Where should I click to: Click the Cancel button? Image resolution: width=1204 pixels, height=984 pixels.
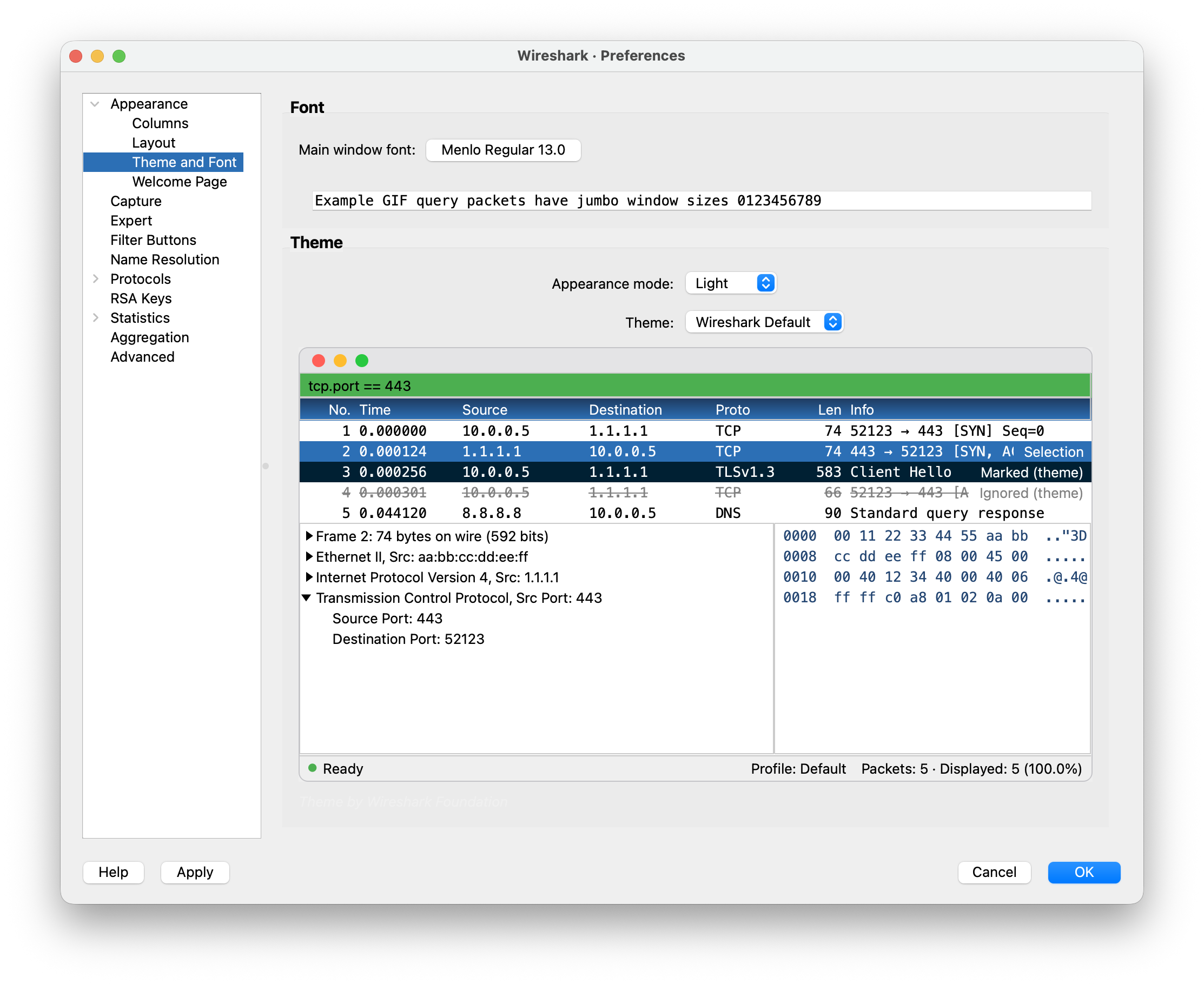click(994, 872)
